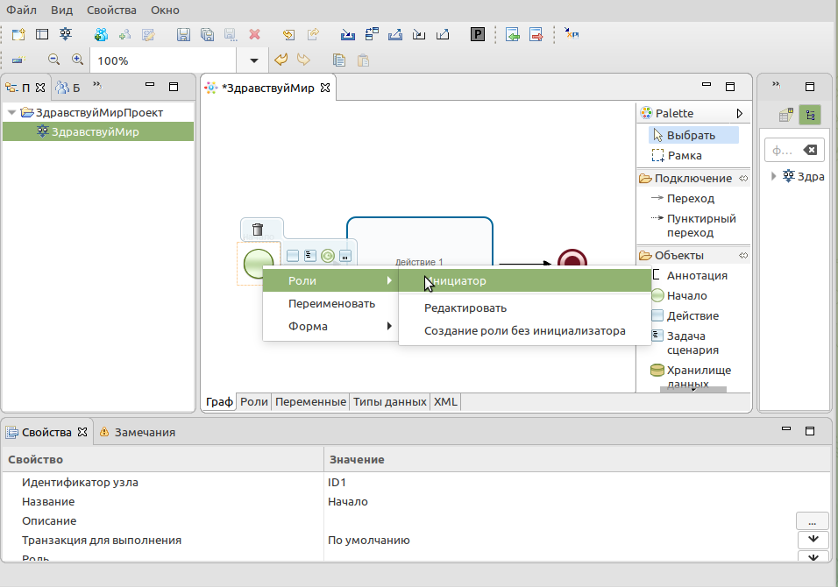Click the orange redo arrow icon

304,59
